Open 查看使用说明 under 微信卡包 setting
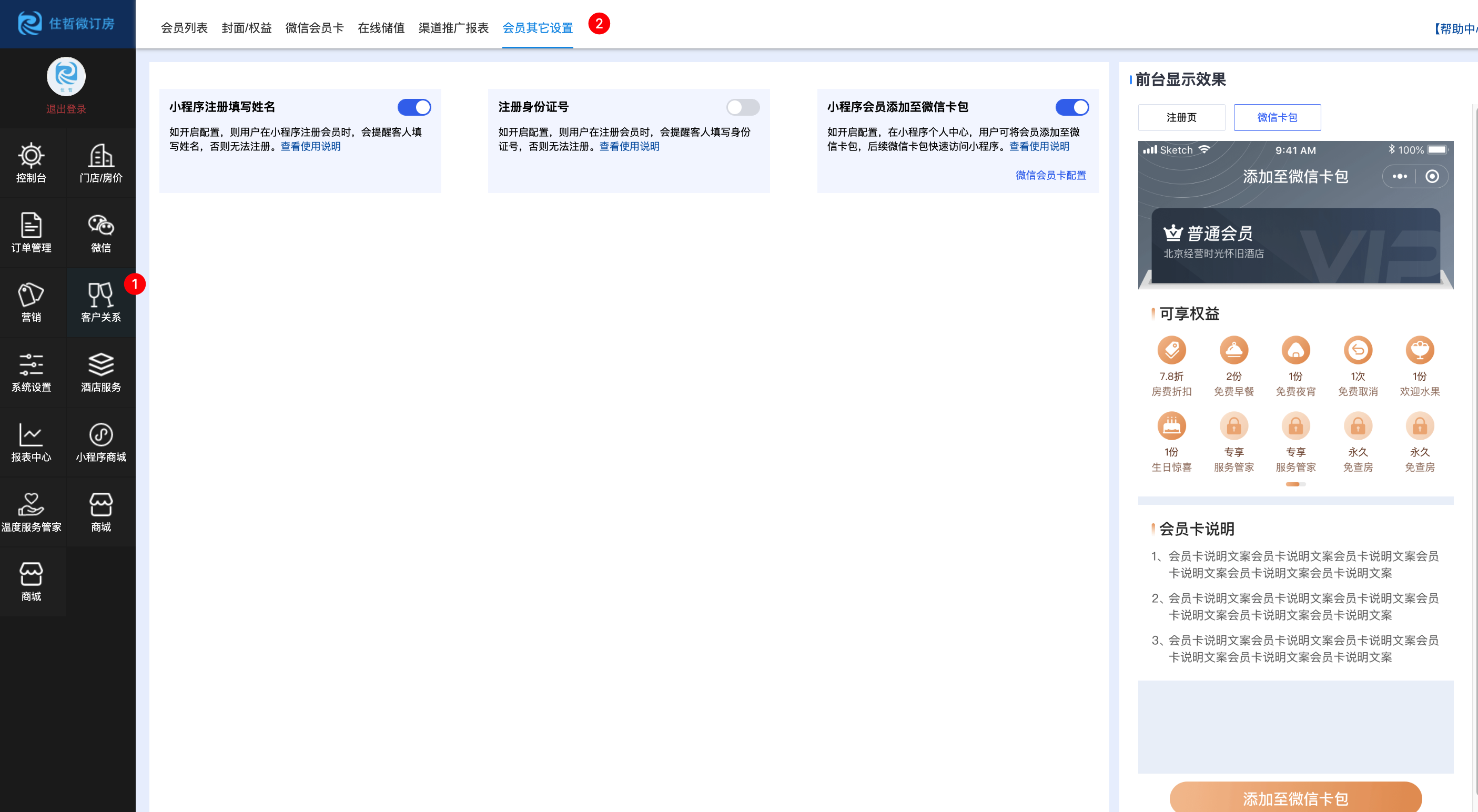Viewport: 1478px width, 812px height. click(x=1039, y=146)
